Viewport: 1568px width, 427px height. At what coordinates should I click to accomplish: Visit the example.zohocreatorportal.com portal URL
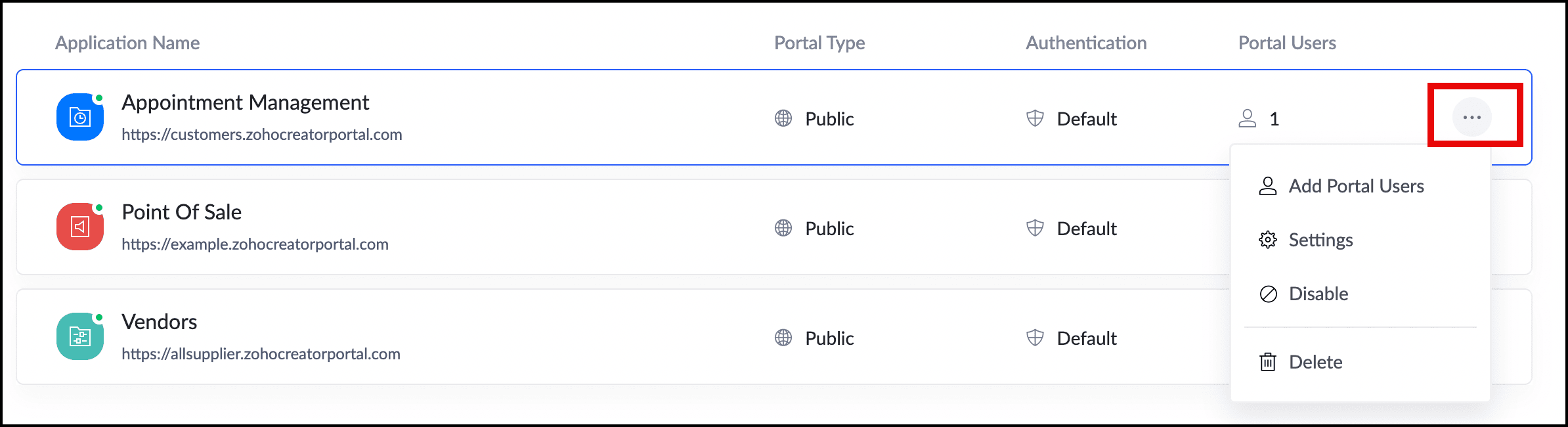255,244
